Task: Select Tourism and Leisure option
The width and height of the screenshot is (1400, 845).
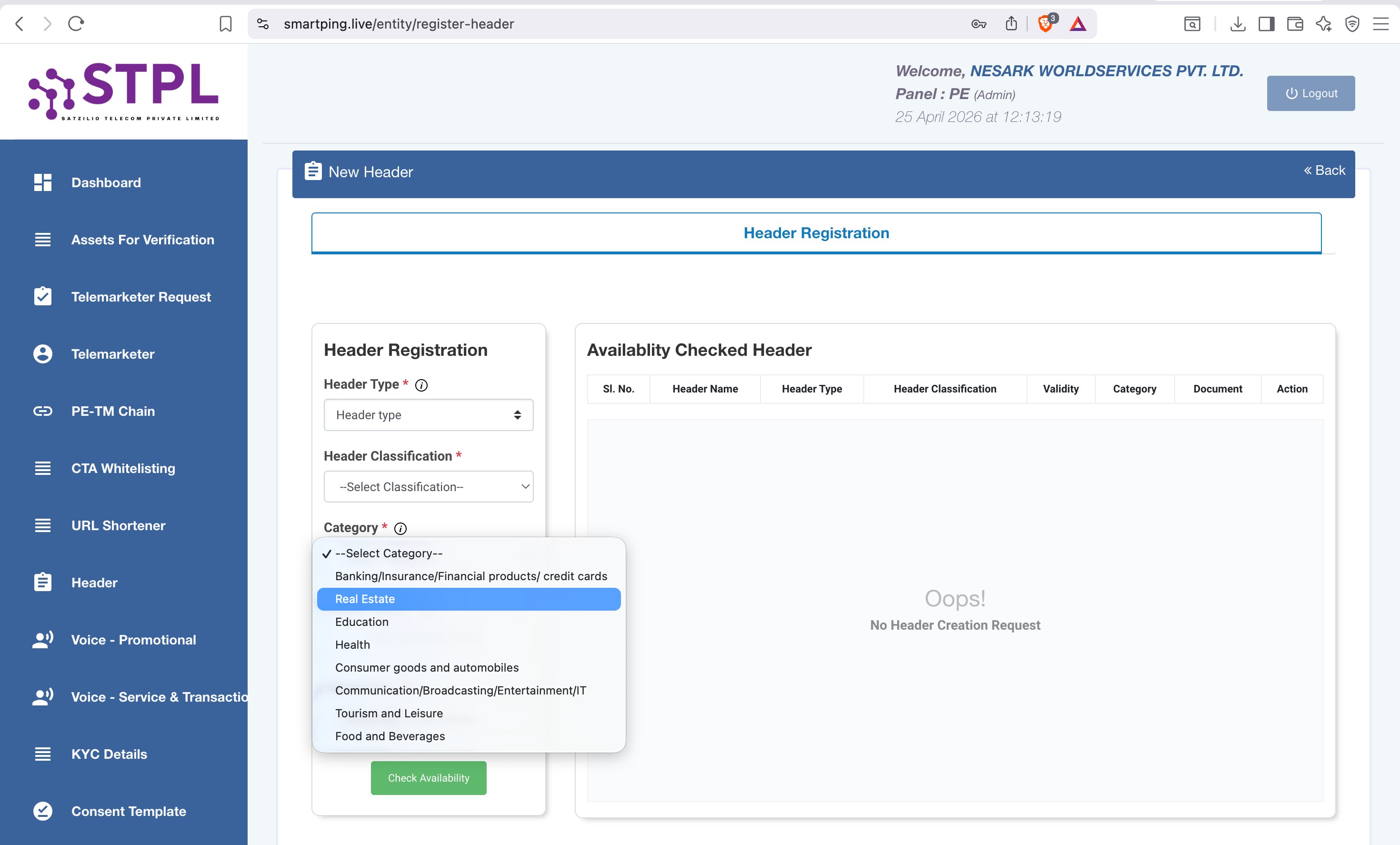Action: [x=469, y=713]
